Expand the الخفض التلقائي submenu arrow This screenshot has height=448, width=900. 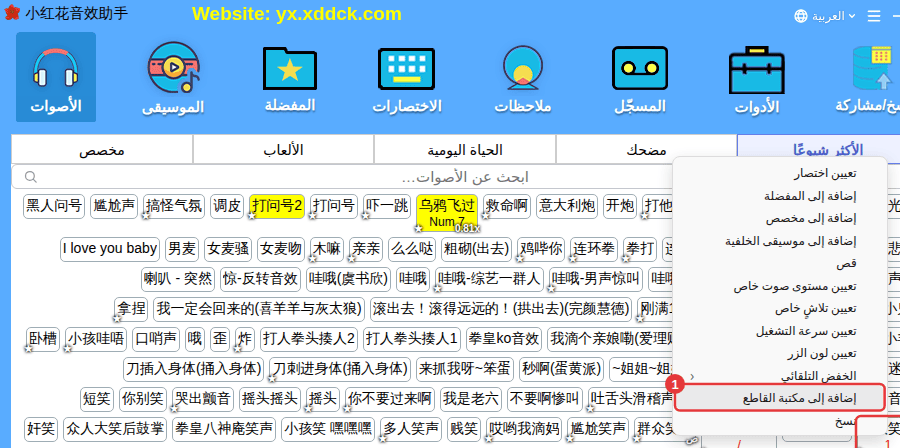pos(692,376)
